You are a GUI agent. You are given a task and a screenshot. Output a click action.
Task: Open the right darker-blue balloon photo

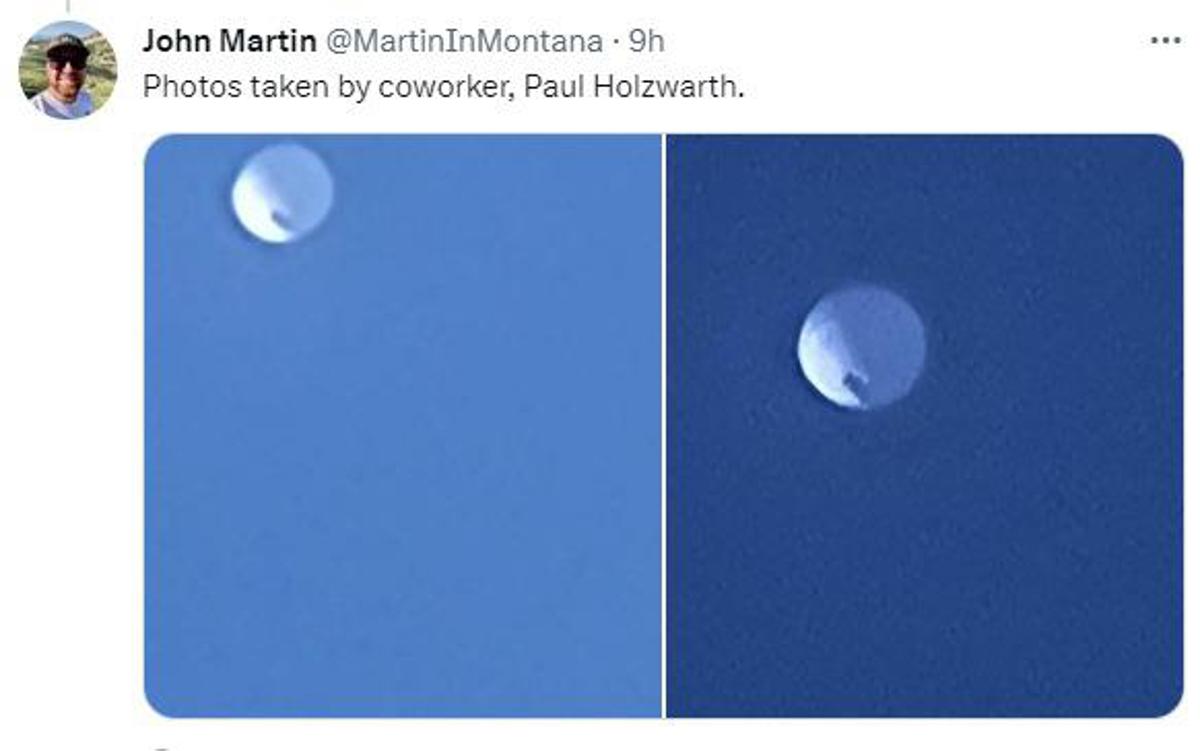pyautogui.click(x=925, y=425)
